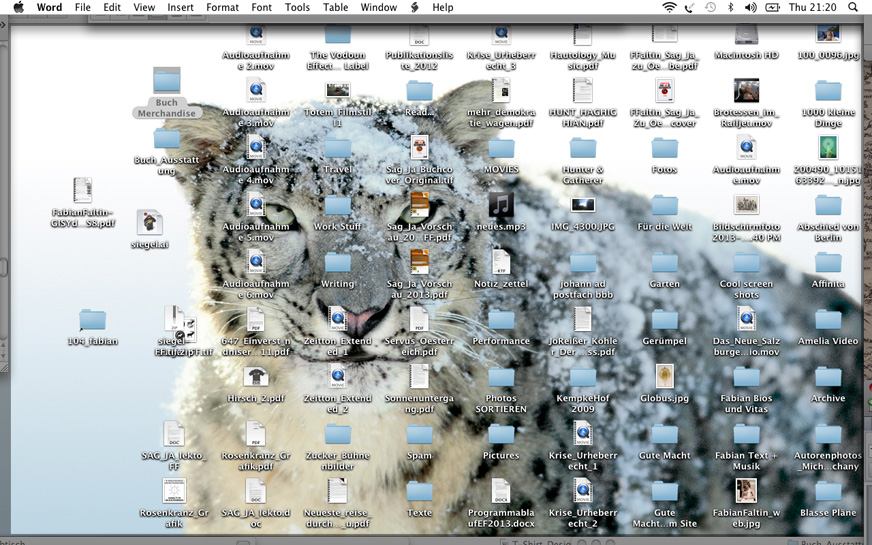Open the Insert menu
This screenshot has width=872, height=545.
pos(181,8)
